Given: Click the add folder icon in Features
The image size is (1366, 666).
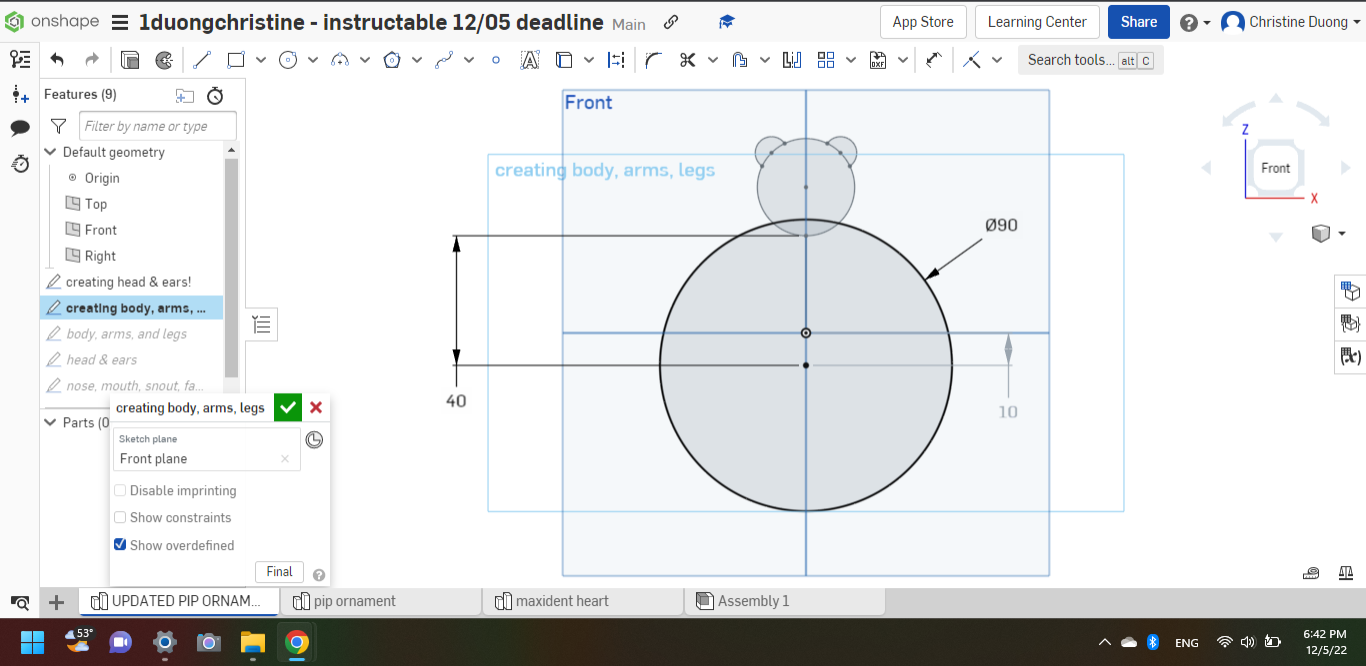Looking at the screenshot, I should pos(185,95).
